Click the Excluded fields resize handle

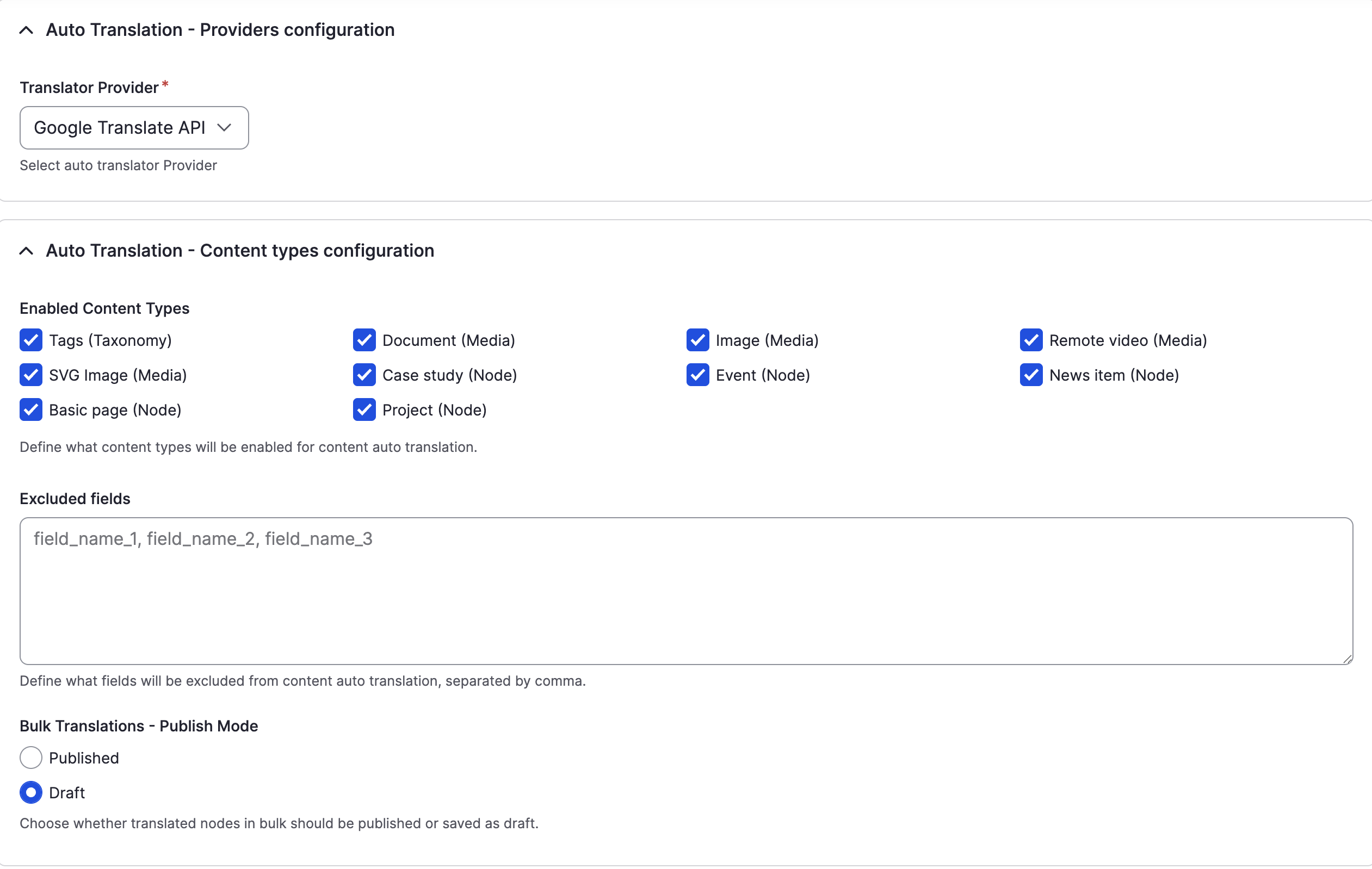tap(1347, 659)
